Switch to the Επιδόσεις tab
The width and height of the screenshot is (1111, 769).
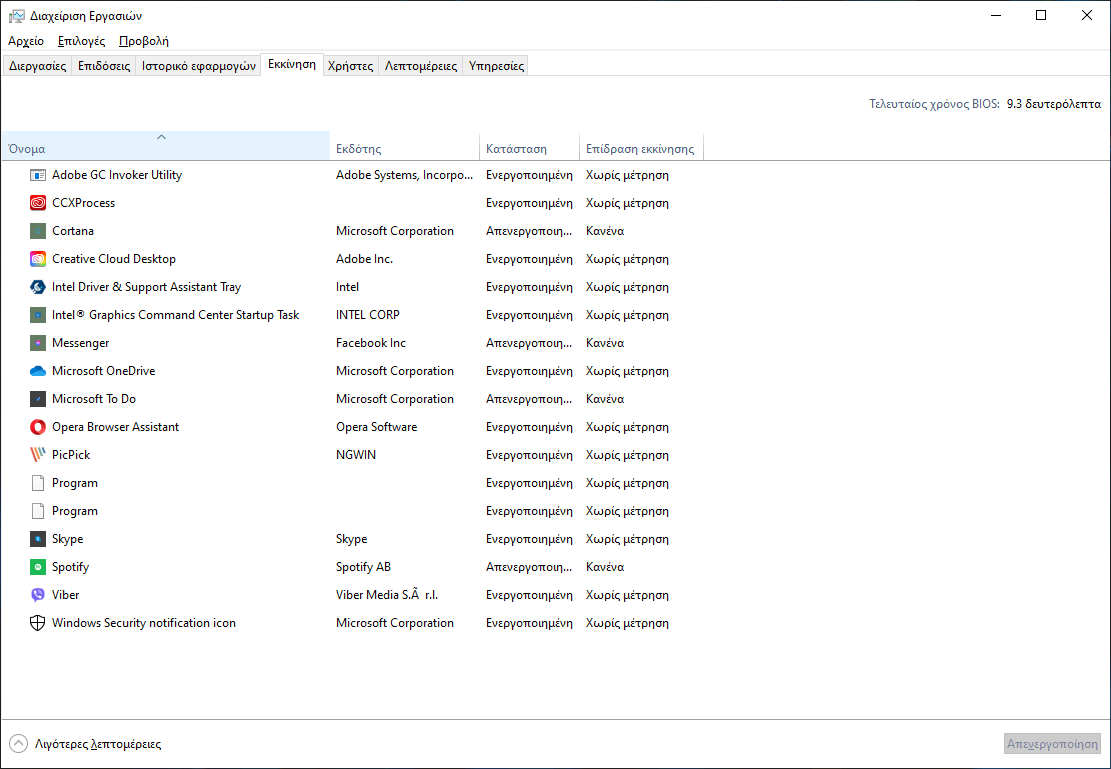pos(105,66)
